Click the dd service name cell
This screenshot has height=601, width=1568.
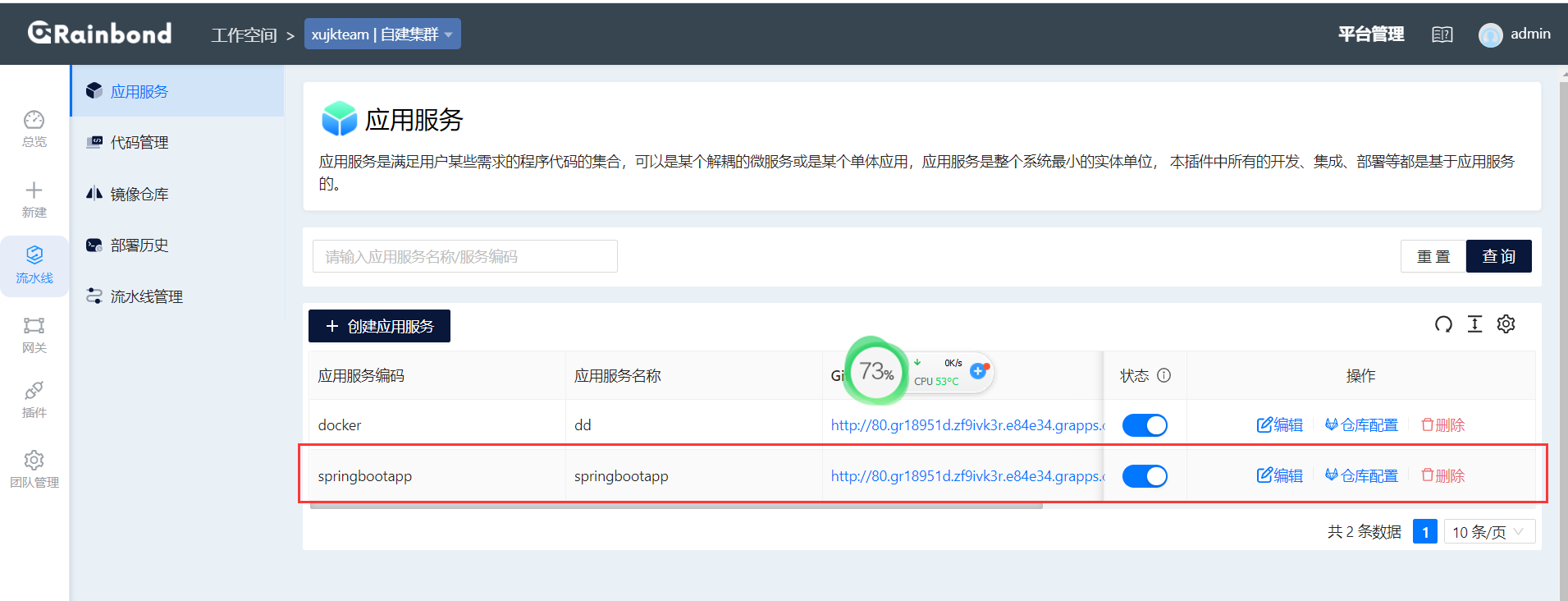(583, 425)
